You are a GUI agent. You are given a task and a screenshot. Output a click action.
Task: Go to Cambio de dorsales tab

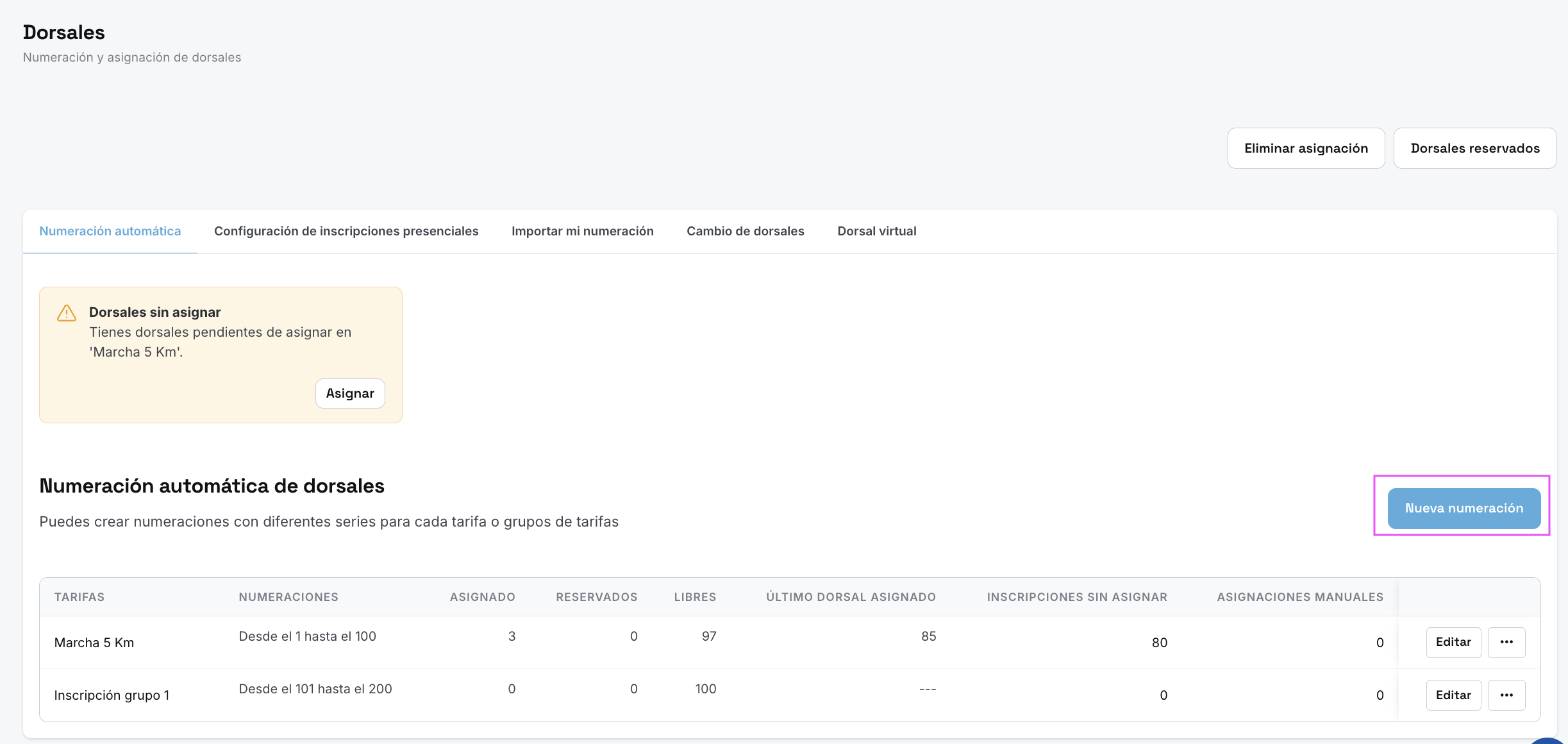pyautogui.click(x=746, y=231)
